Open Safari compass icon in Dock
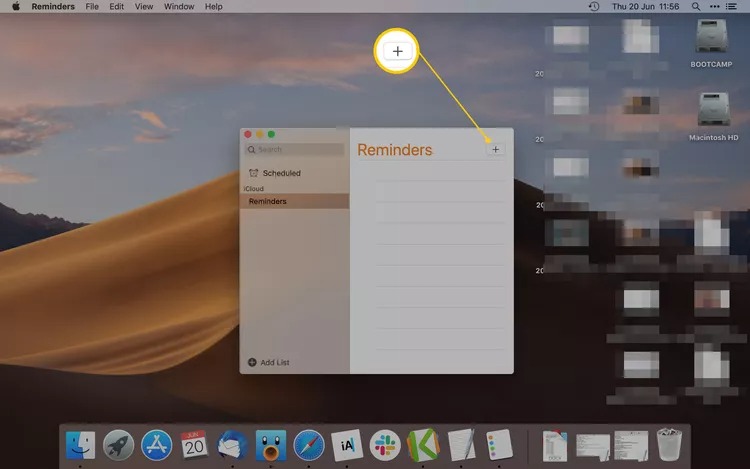The image size is (750, 469). click(x=309, y=445)
